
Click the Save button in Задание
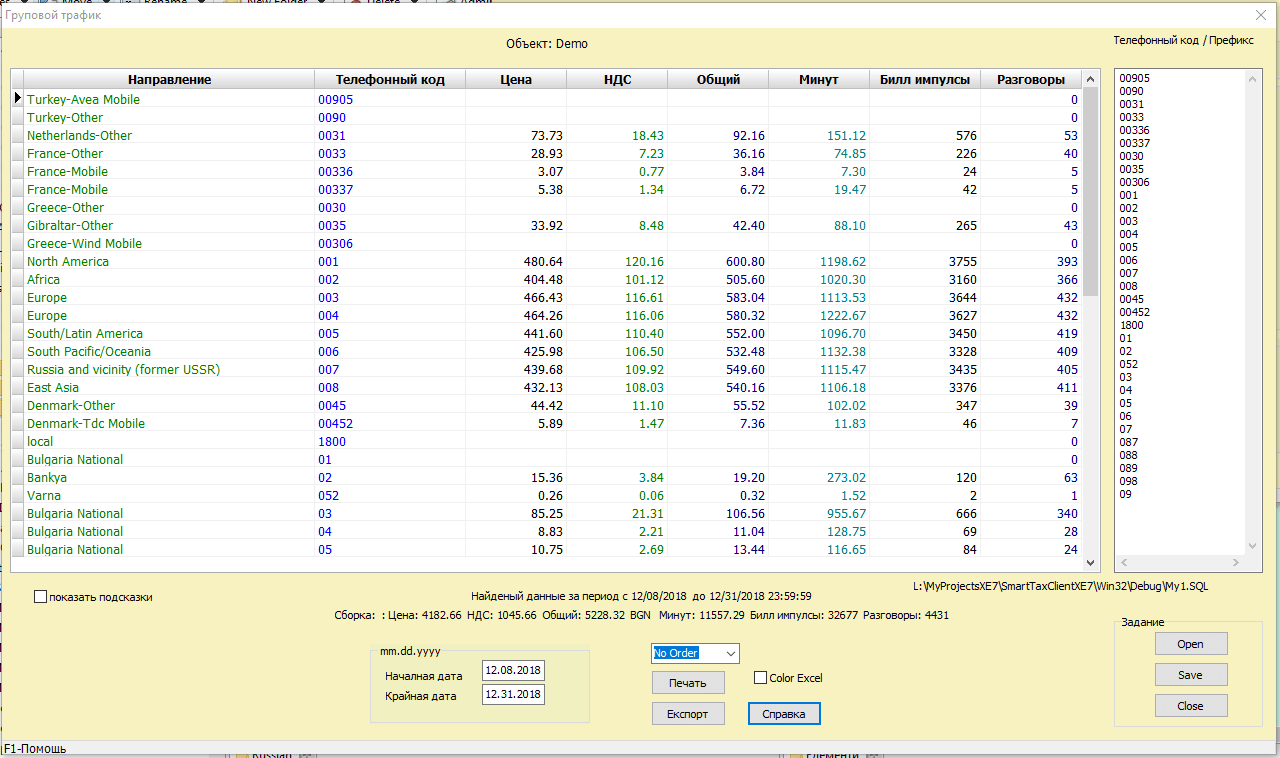1190,675
